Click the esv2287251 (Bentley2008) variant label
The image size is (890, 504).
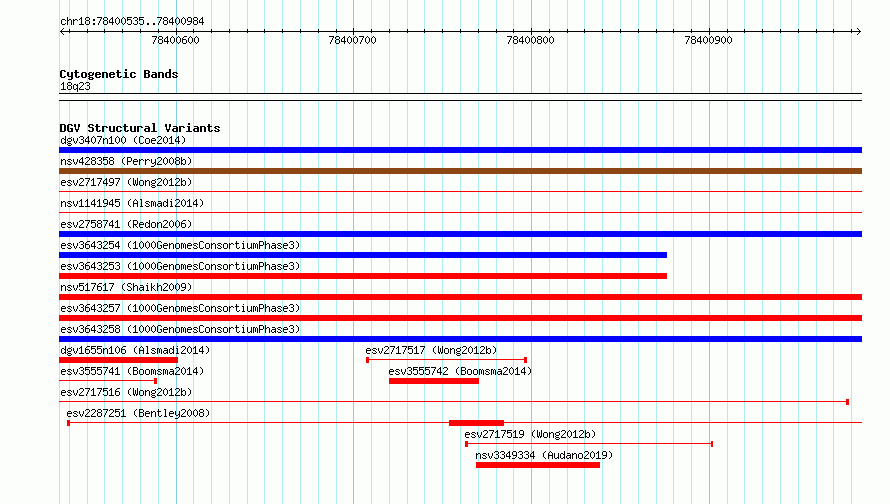pyautogui.click(x=138, y=413)
